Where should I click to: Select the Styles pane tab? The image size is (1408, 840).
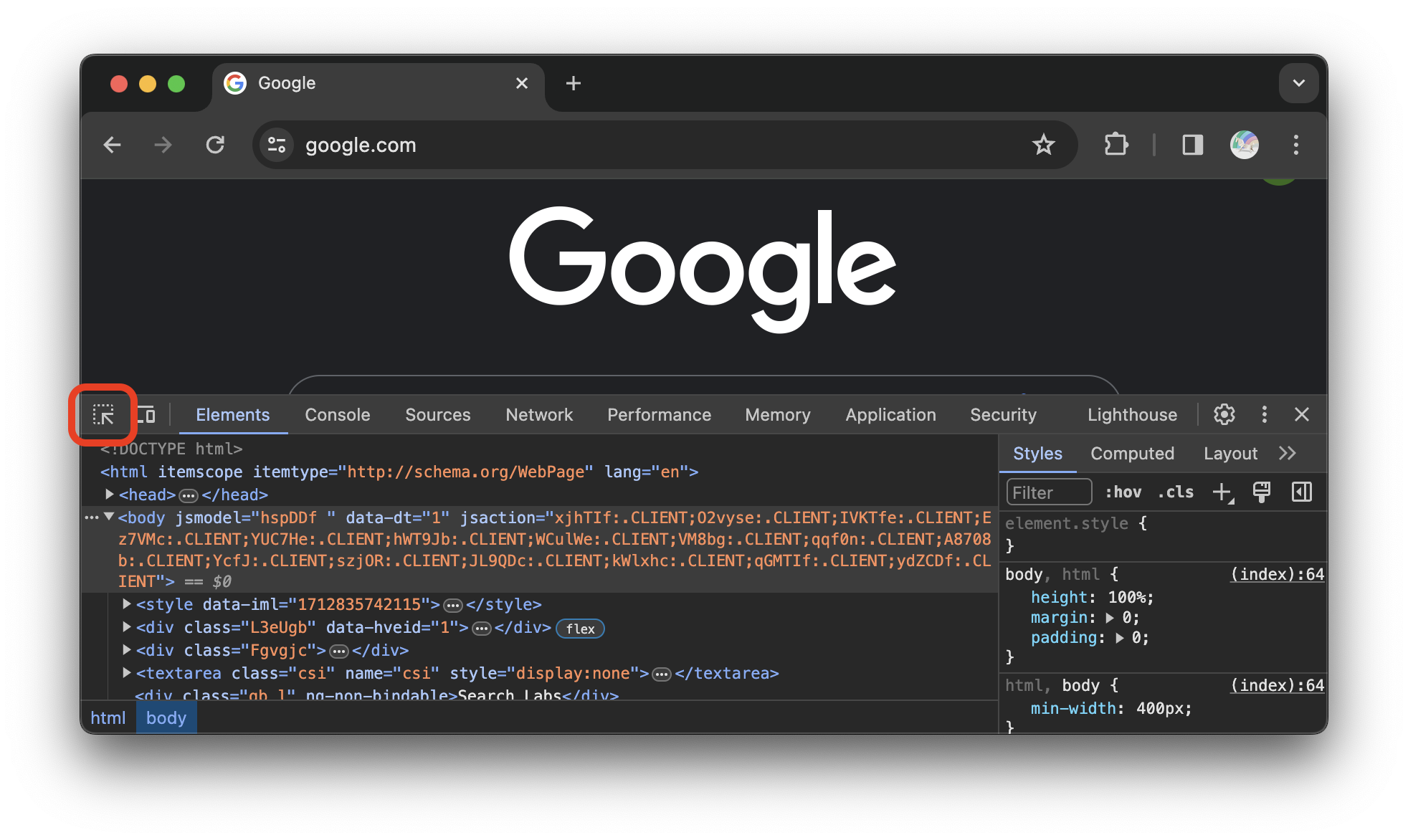[x=1038, y=454]
